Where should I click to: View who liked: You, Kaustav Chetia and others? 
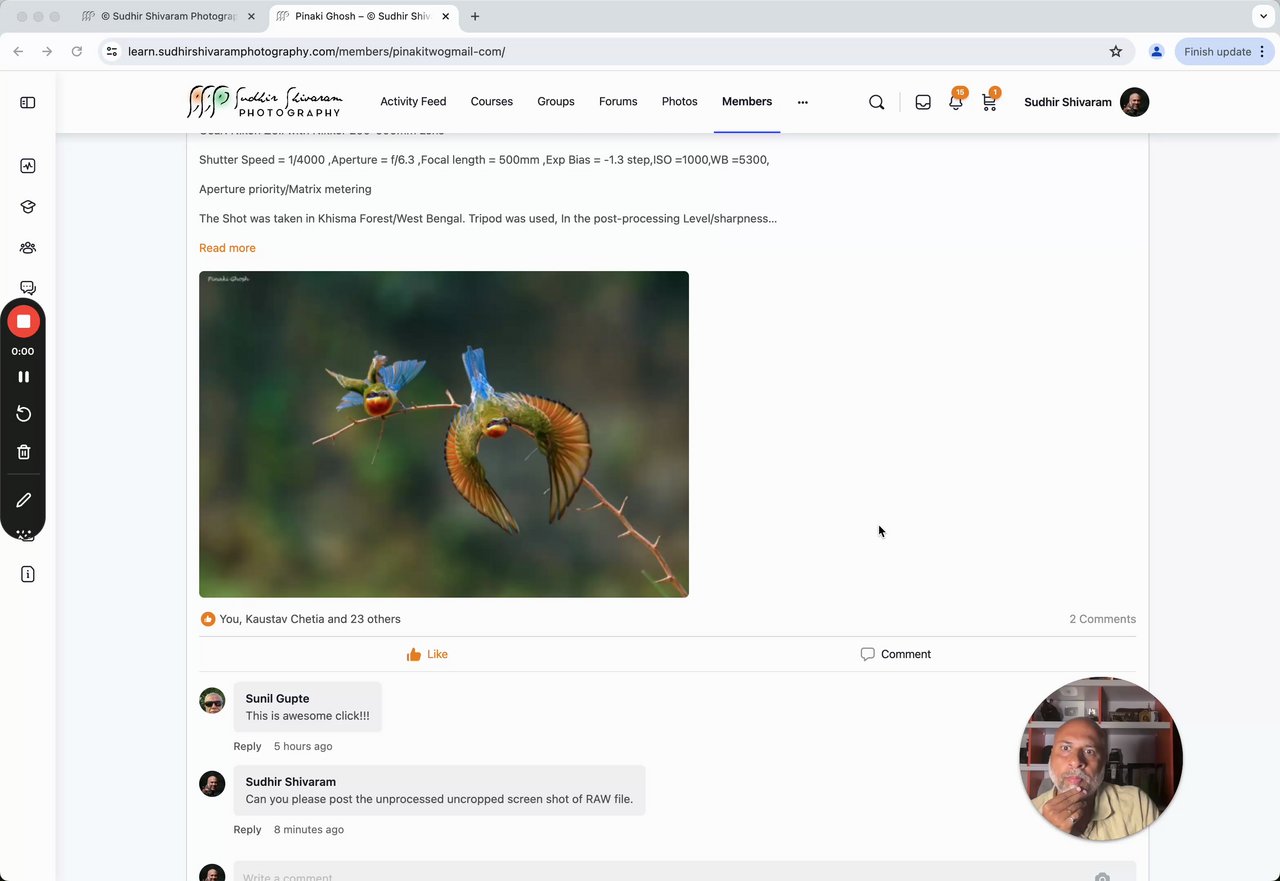310,619
